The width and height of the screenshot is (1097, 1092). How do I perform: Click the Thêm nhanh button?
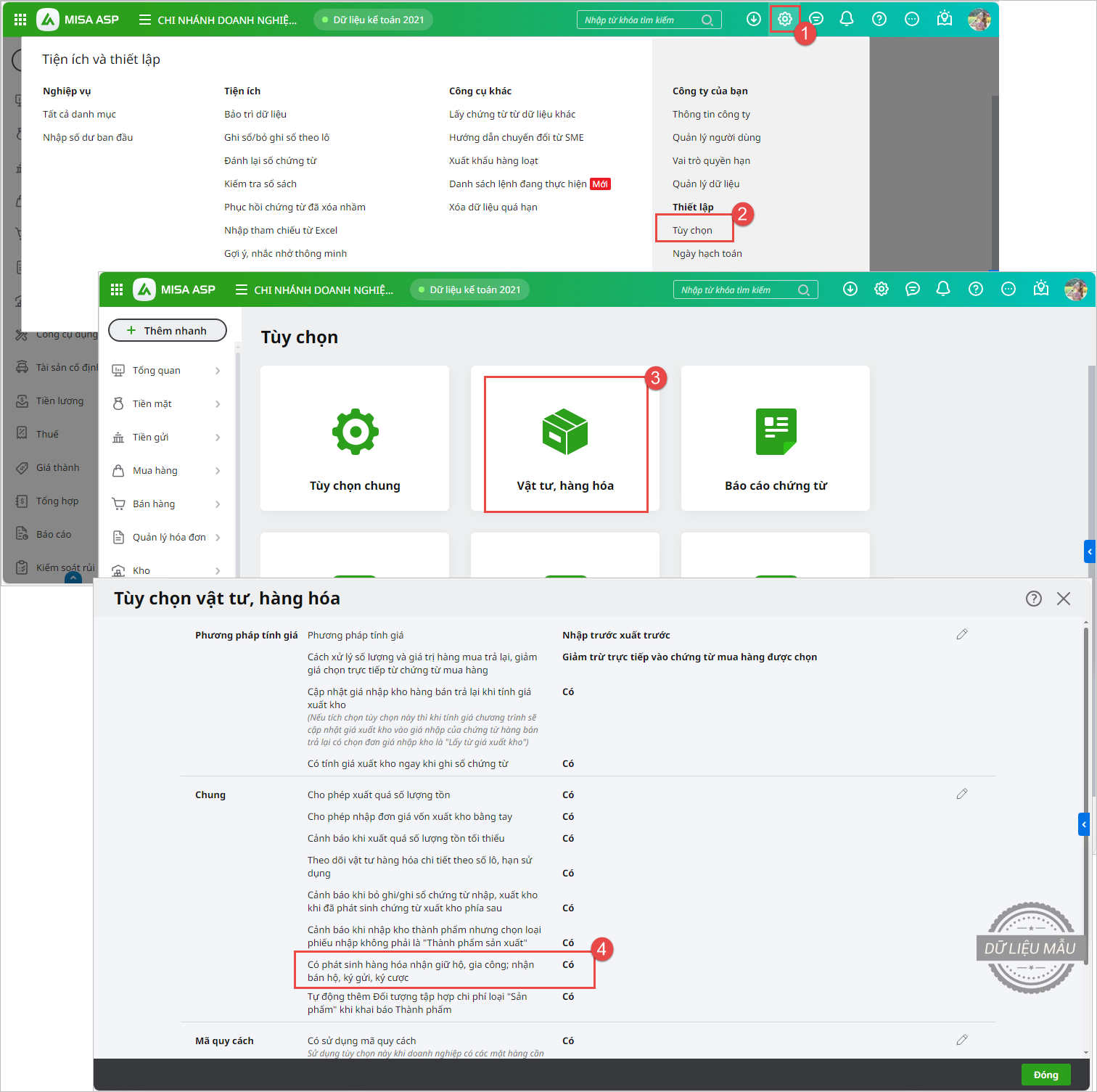(168, 331)
